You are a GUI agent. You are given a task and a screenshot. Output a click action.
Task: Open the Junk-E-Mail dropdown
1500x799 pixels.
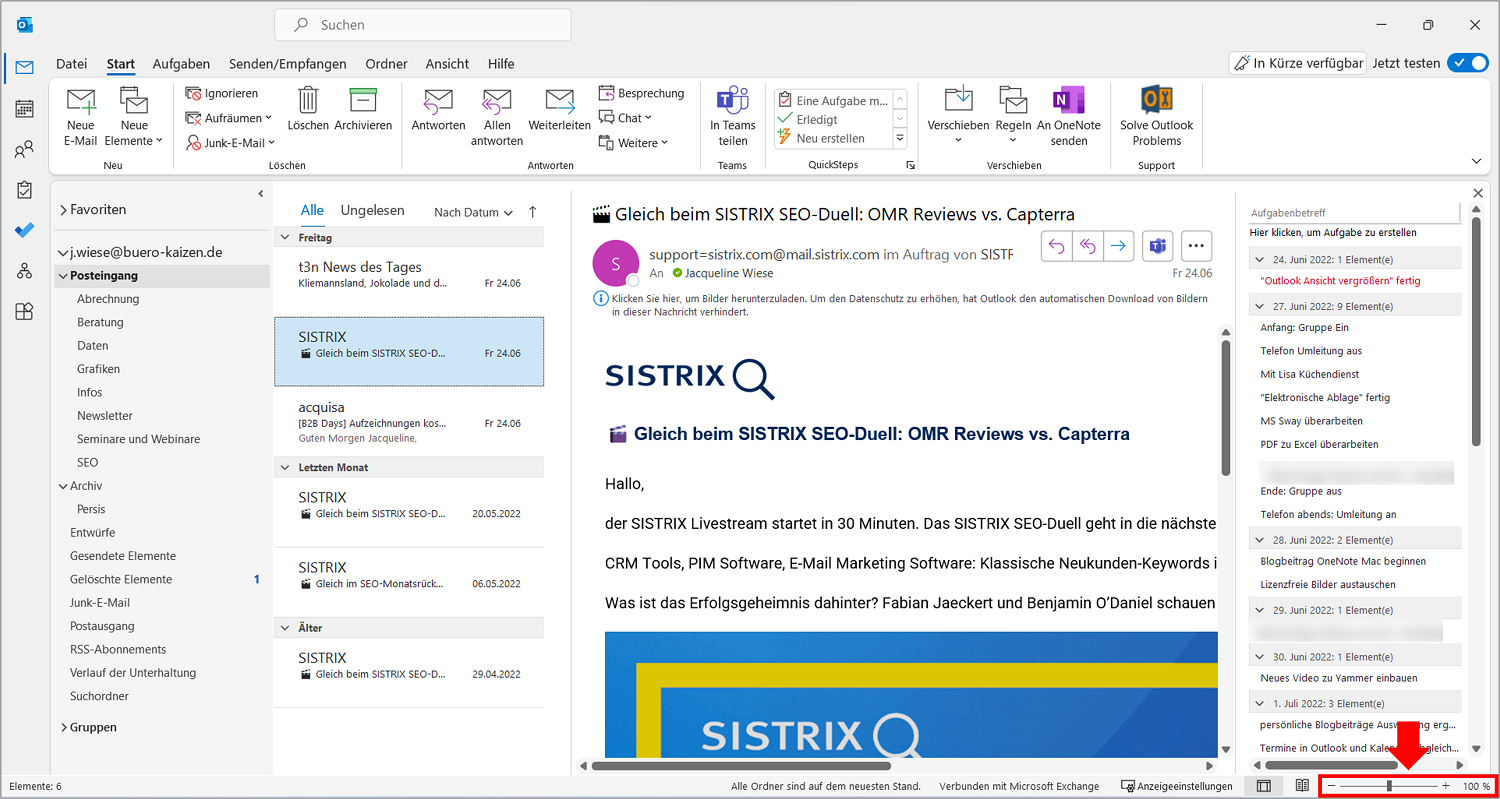[x=229, y=143]
